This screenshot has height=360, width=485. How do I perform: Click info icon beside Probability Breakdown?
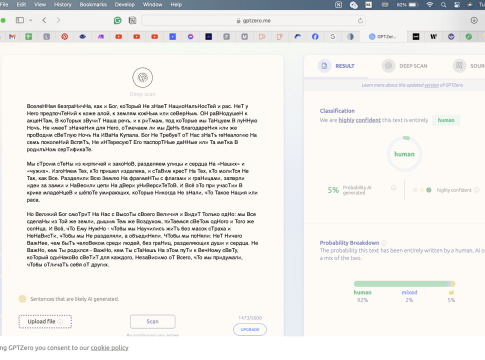[384, 243]
